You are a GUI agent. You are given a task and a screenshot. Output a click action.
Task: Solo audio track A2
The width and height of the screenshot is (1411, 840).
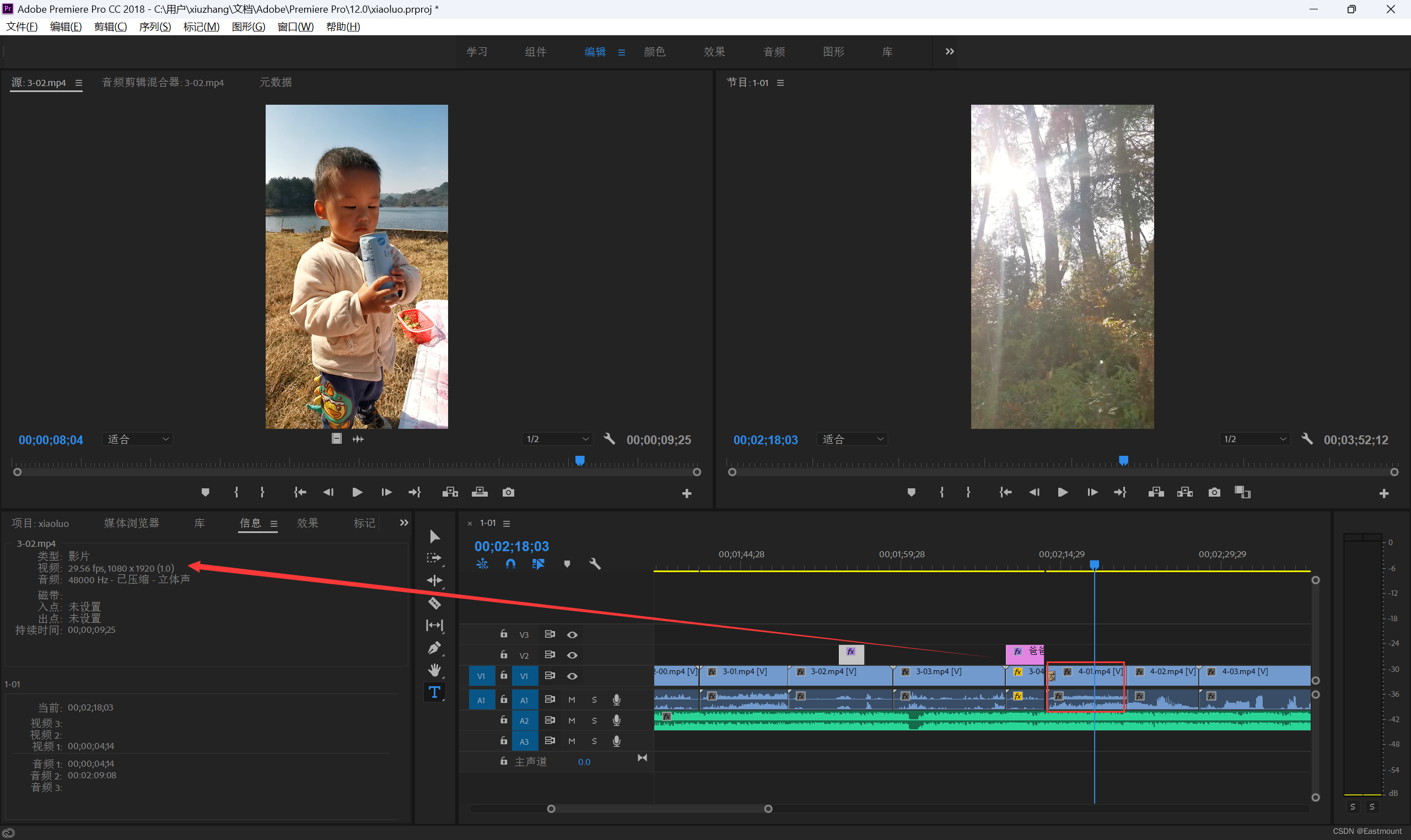pyautogui.click(x=594, y=720)
